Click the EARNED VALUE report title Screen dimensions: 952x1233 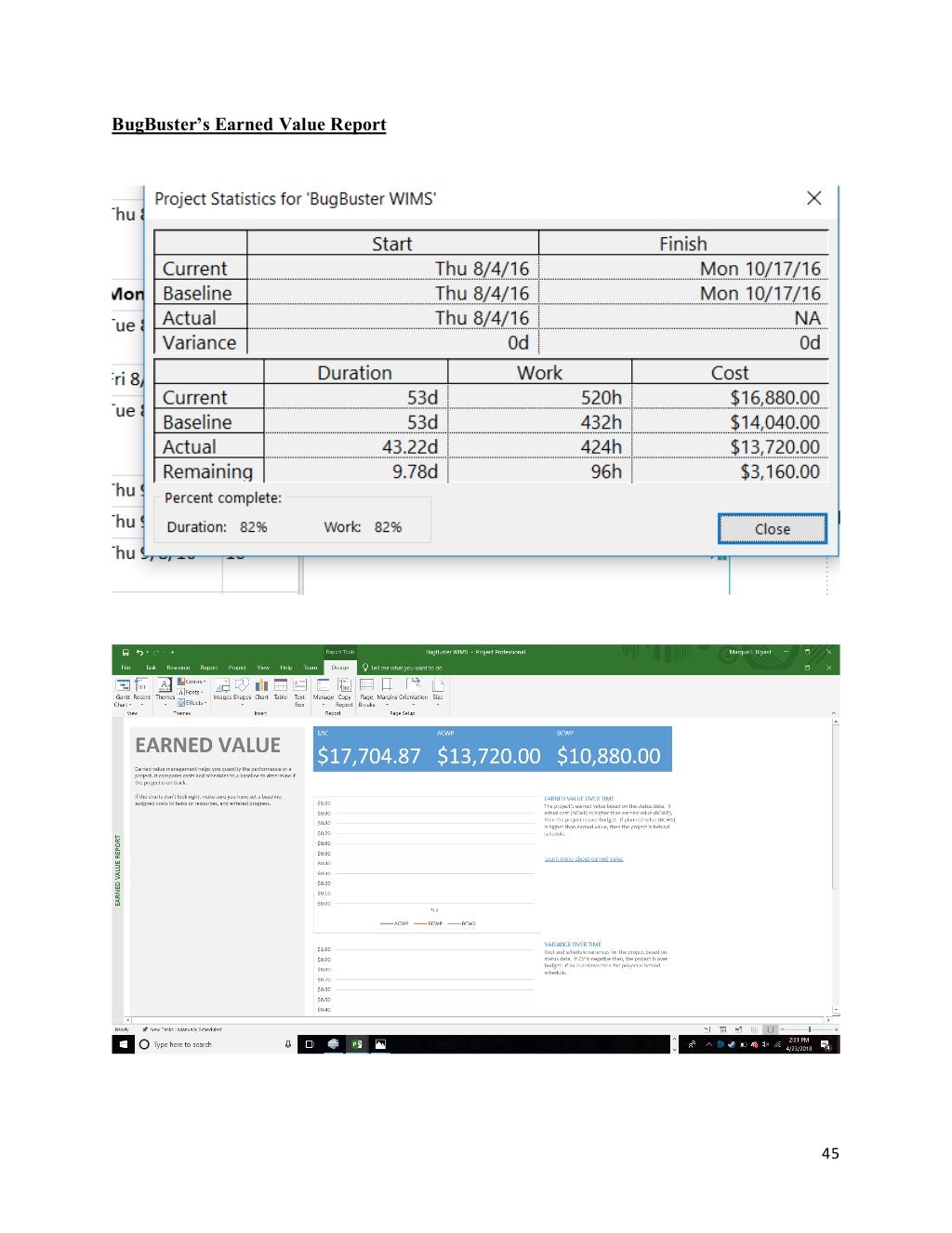(207, 745)
